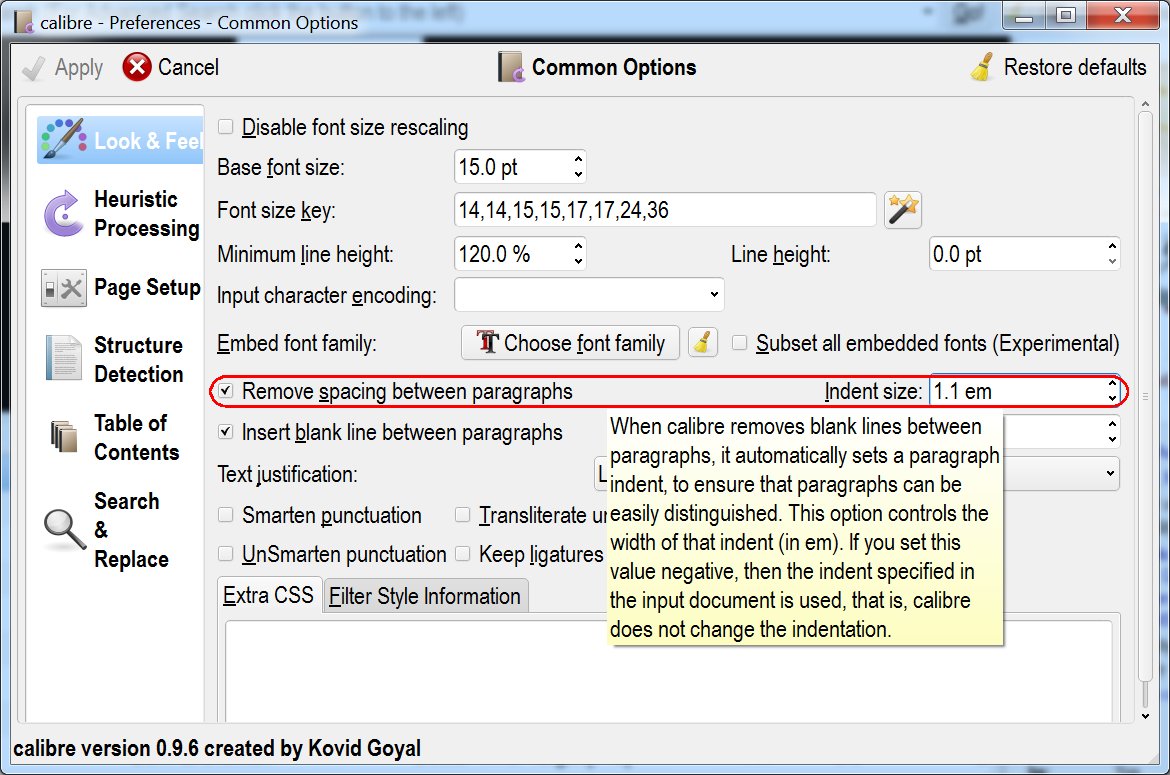Click the Cancel button
The image size is (1170, 775).
tap(171, 67)
